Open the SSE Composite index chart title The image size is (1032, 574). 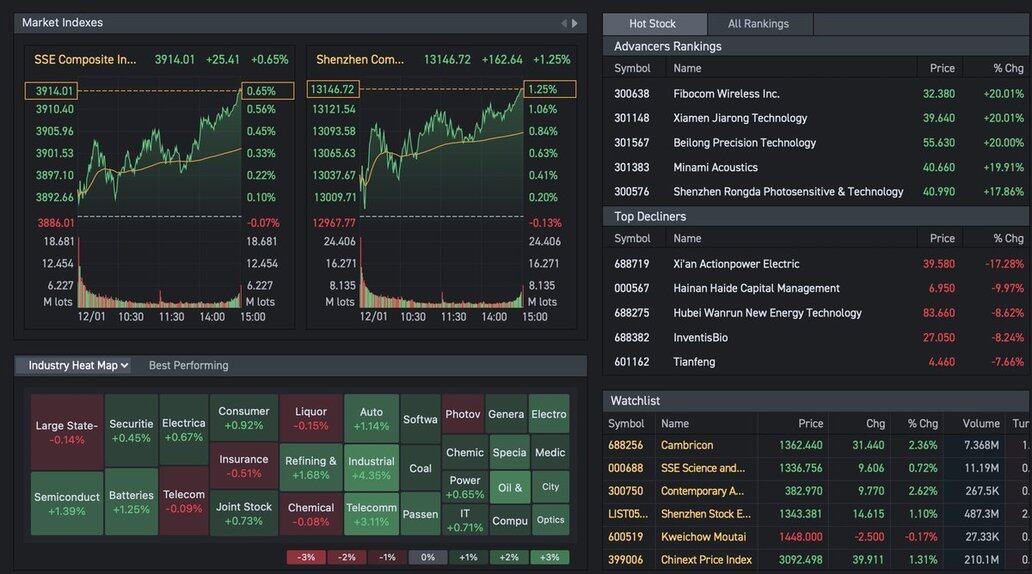pos(85,60)
